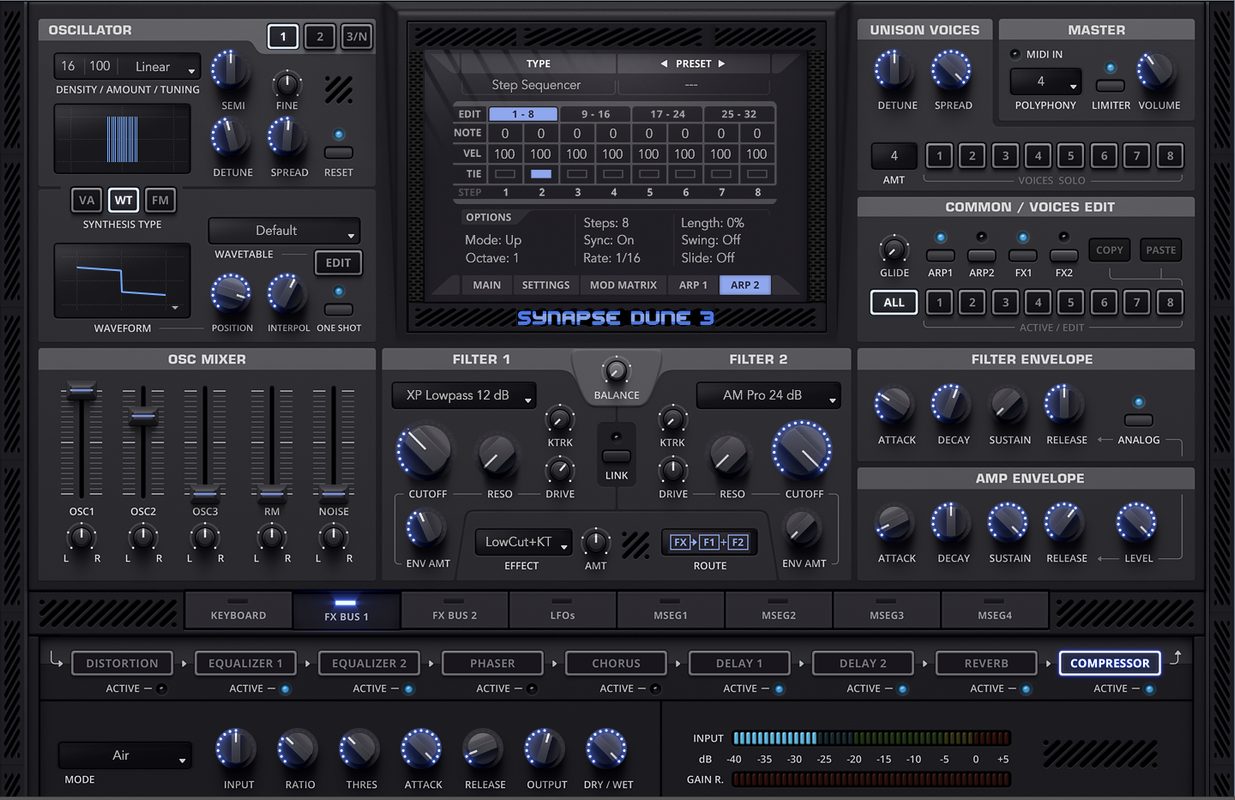Click the wavetable EDIT button
Image resolution: width=1235 pixels, height=800 pixels.
(338, 263)
